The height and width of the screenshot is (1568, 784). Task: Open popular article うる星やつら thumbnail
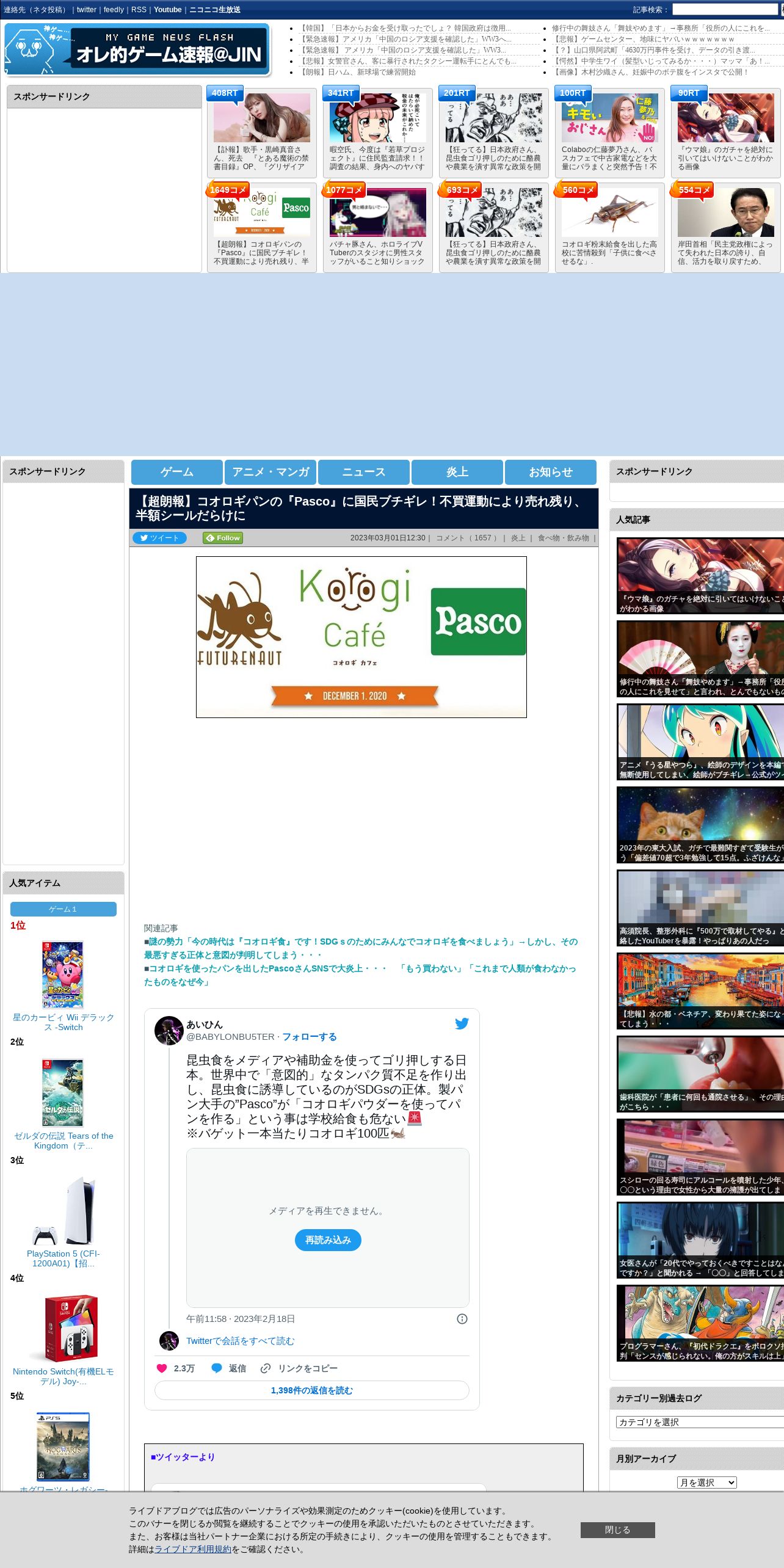[700, 742]
